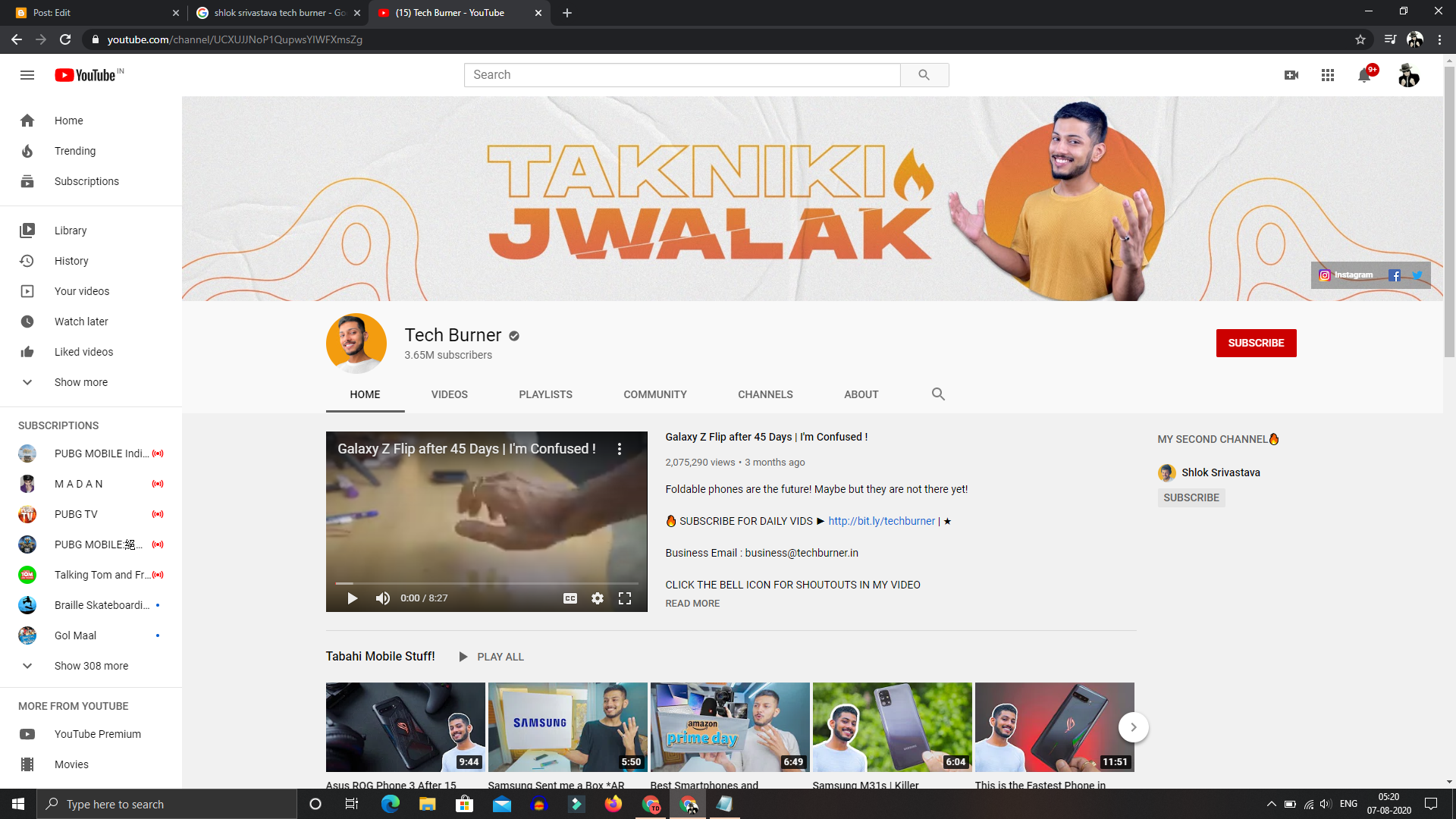
Task: Open the Instagram link on banner
Action: coord(1346,275)
